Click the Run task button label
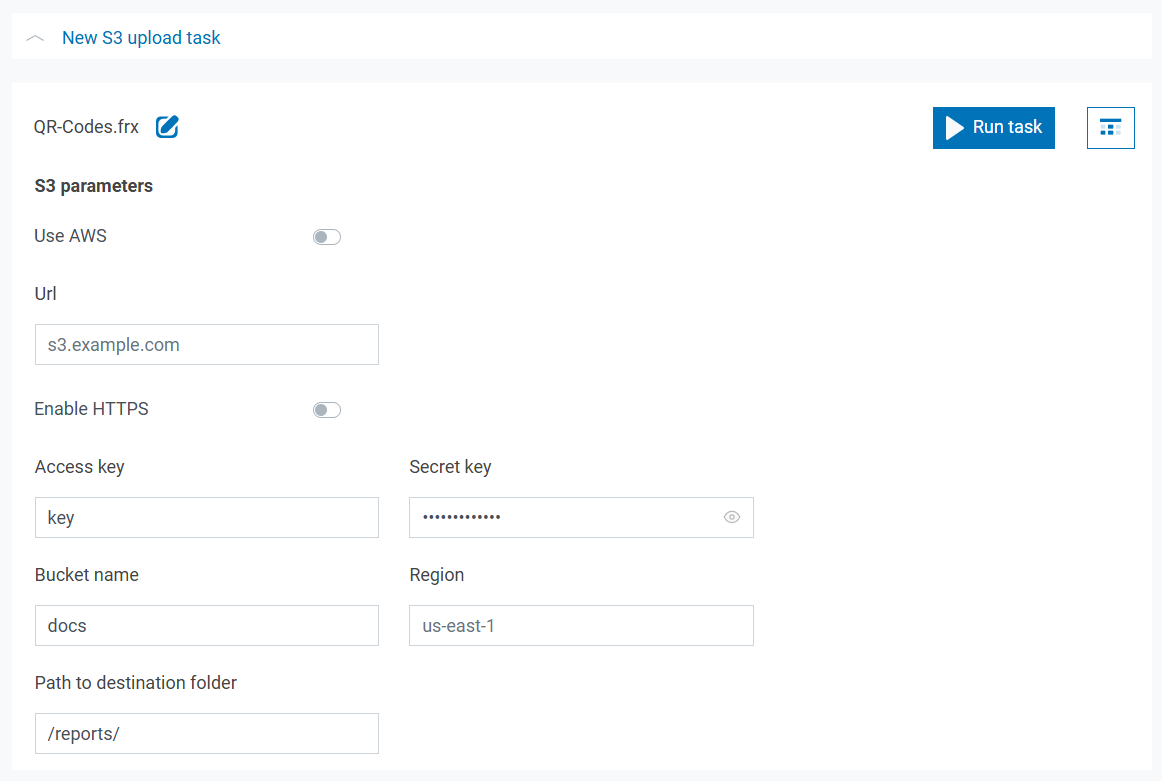 pos(1007,127)
